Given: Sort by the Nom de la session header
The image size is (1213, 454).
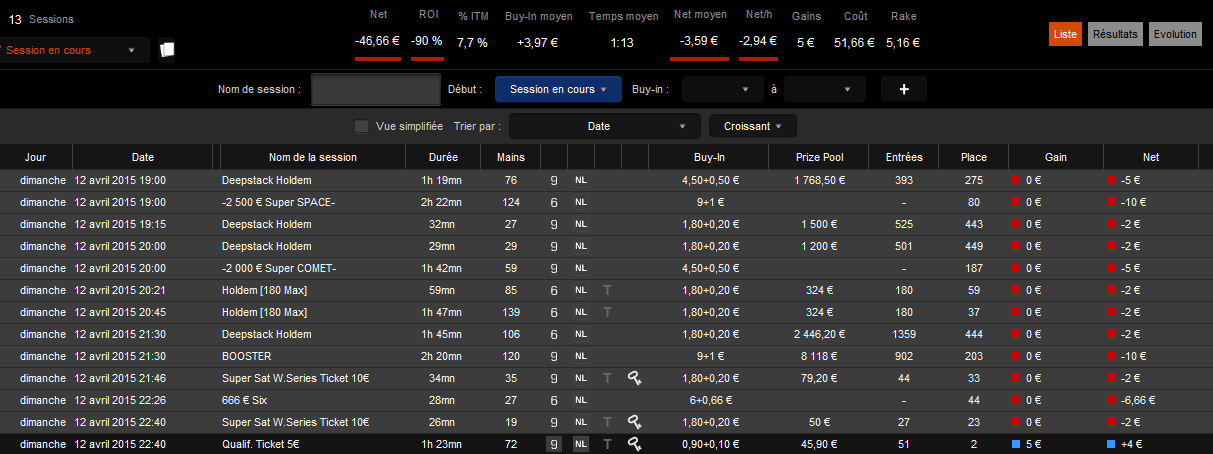Looking at the screenshot, I should click(313, 157).
